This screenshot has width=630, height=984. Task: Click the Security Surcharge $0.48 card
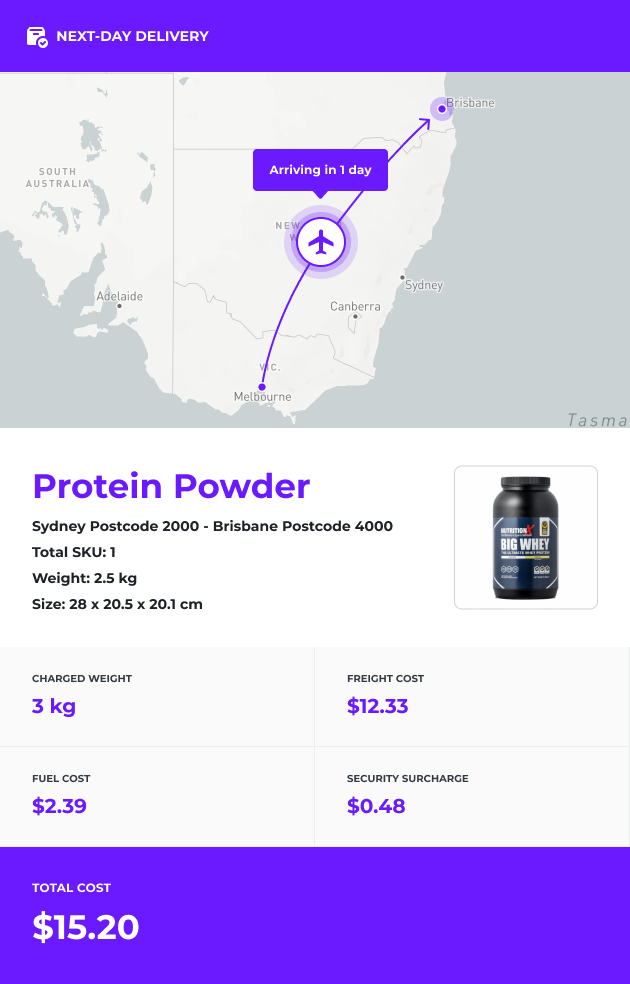(x=472, y=797)
